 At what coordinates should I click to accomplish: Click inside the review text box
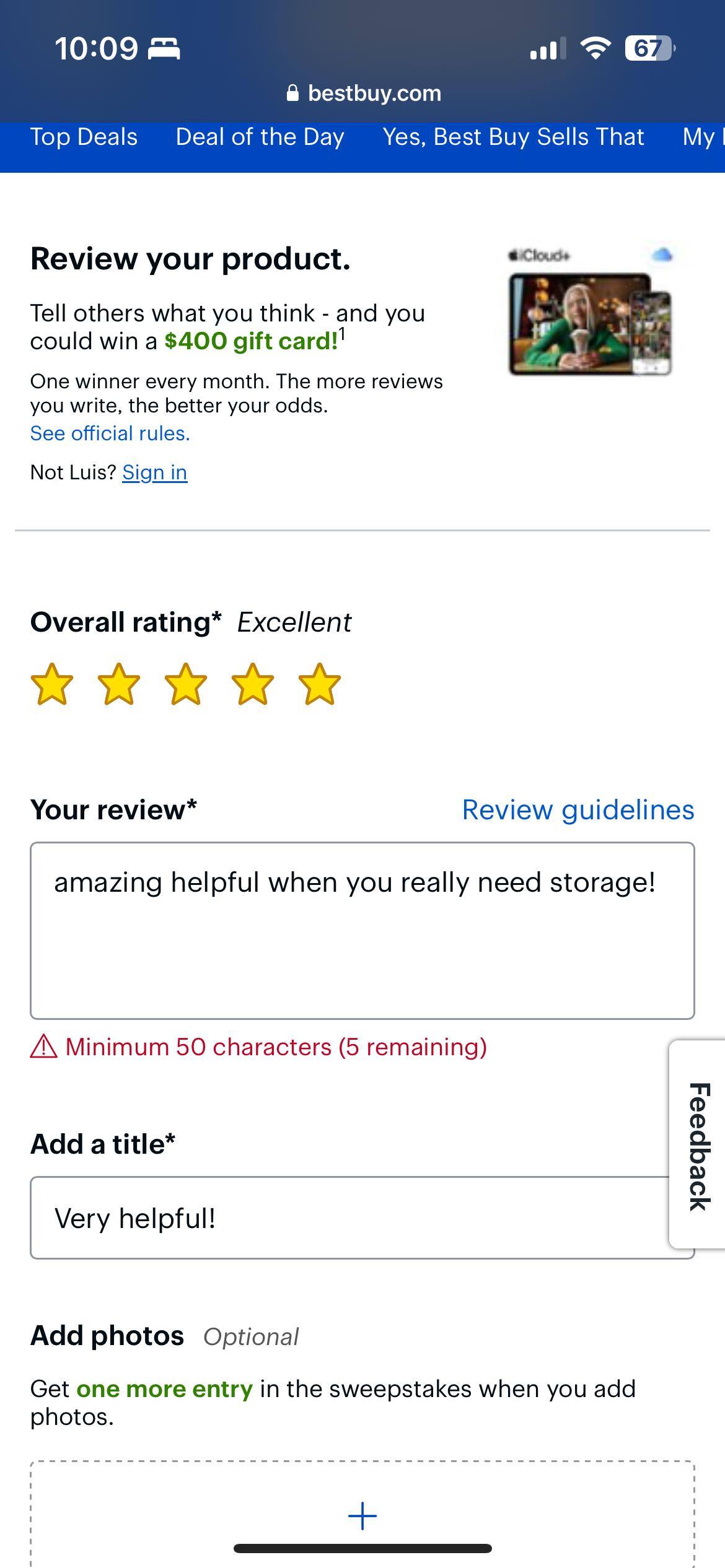[x=362, y=929]
